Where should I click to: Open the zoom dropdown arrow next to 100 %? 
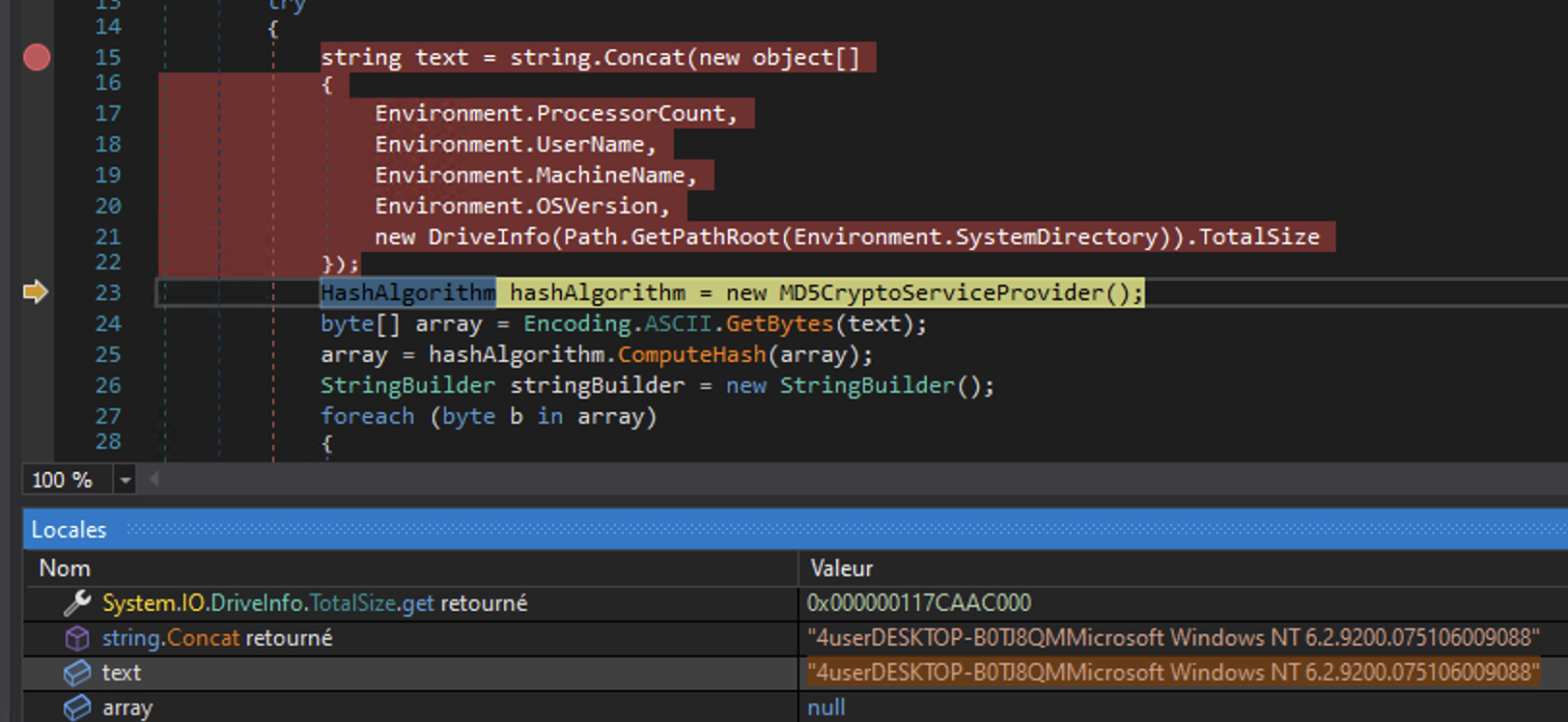pyautogui.click(x=125, y=480)
